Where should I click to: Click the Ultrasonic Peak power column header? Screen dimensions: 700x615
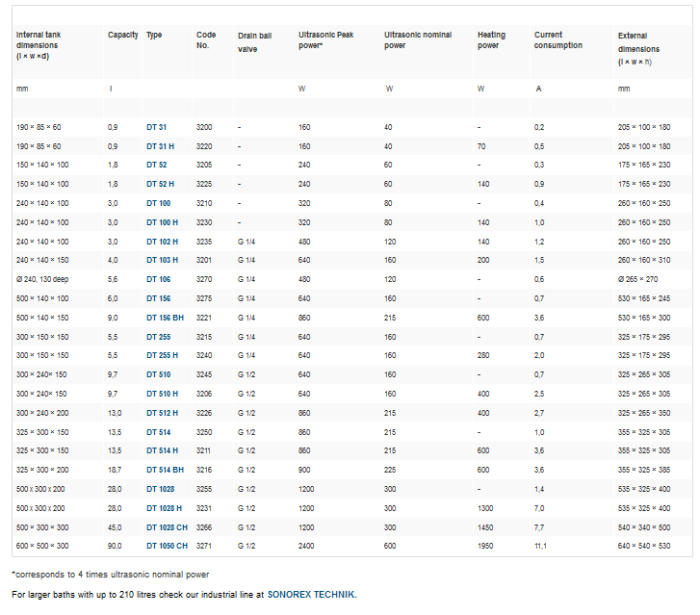pos(326,40)
